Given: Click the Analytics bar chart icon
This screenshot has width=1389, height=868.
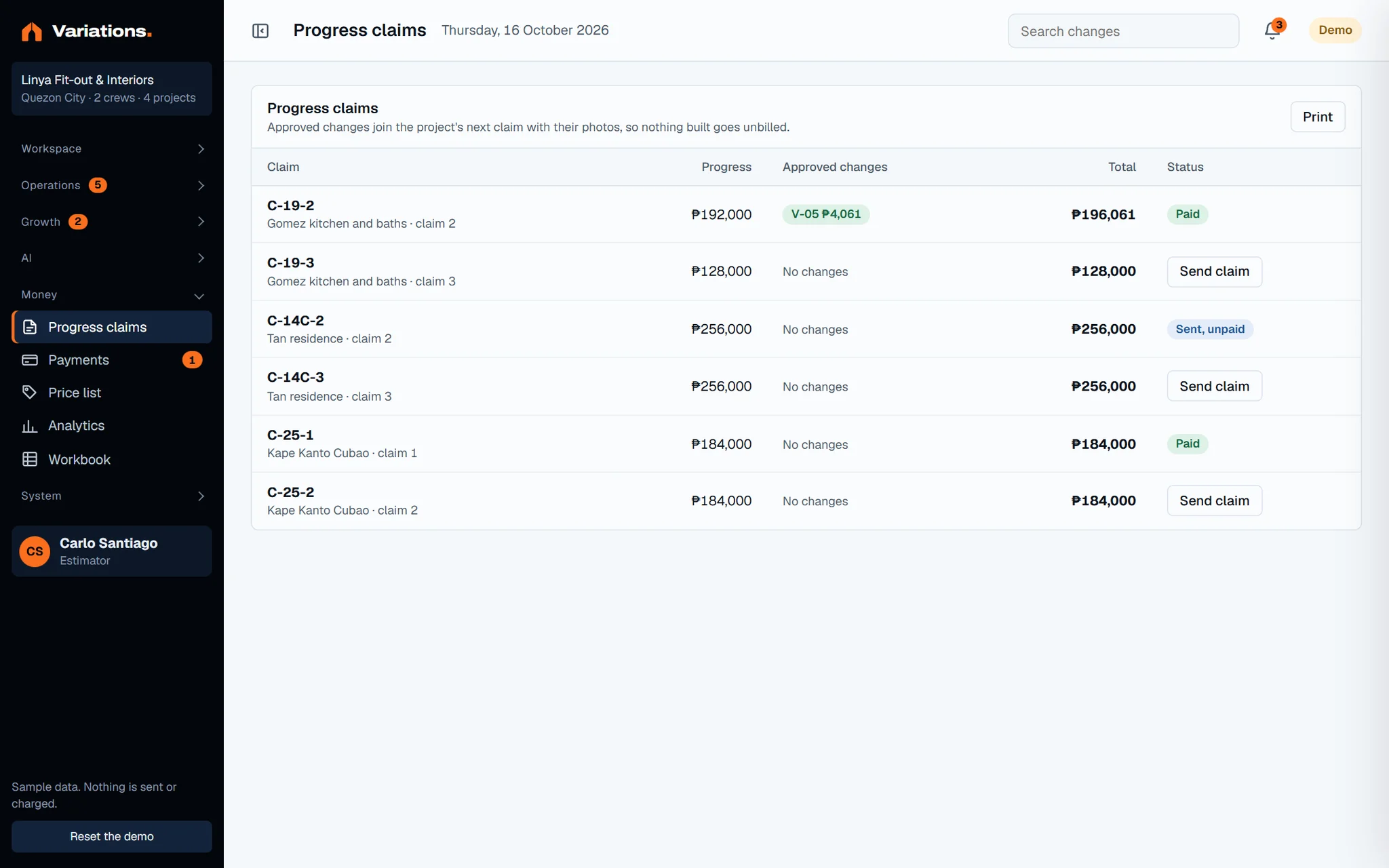Looking at the screenshot, I should (30, 426).
